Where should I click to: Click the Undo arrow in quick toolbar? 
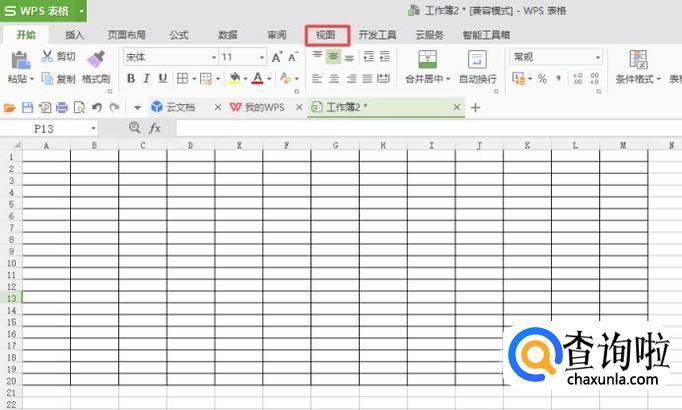[97, 107]
